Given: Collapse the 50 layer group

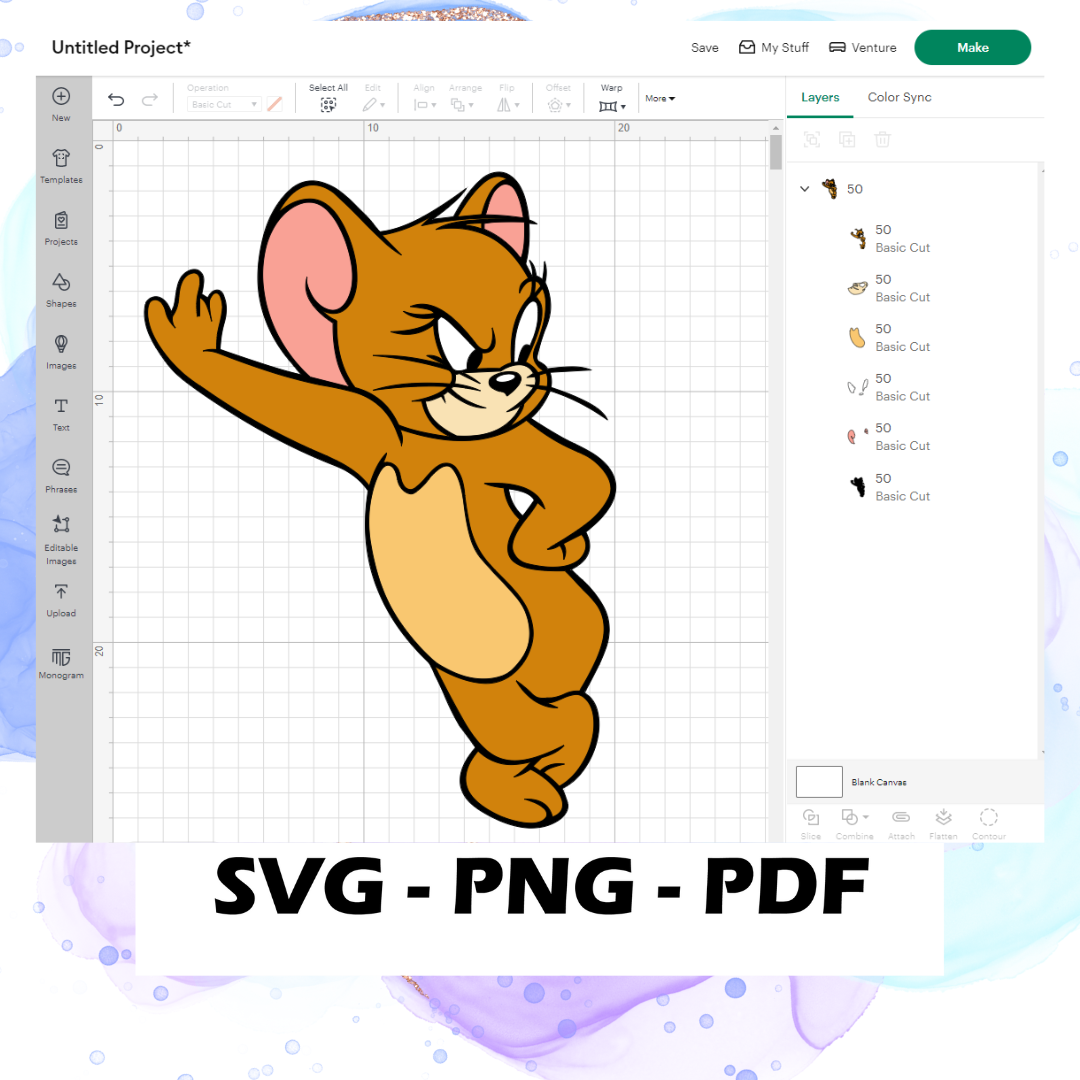Looking at the screenshot, I should point(804,188).
